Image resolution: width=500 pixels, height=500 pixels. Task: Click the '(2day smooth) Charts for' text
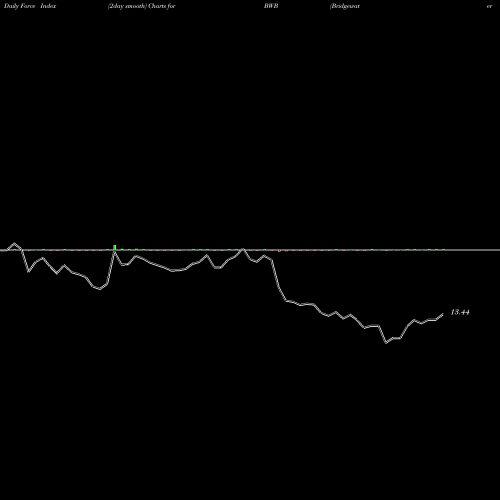pyautogui.click(x=142, y=6)
